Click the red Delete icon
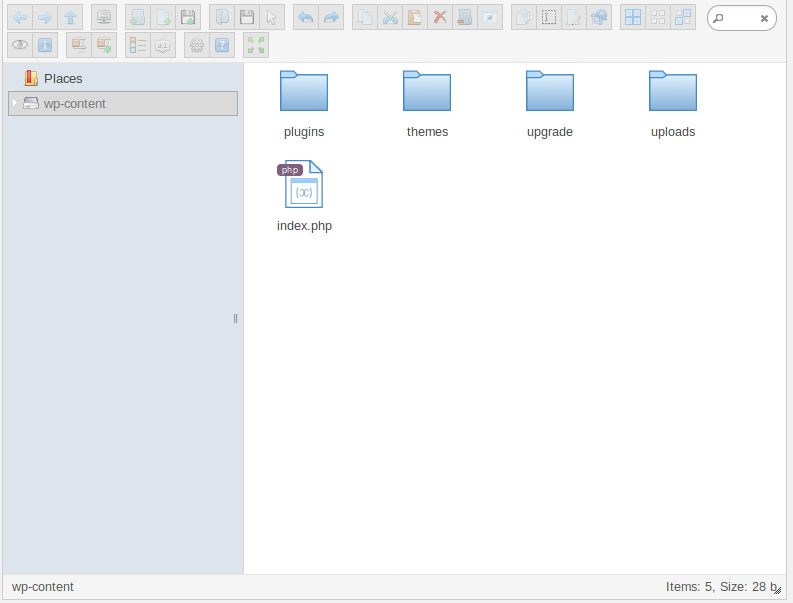The height and width of the screenshot is (603, 793). point(439,17)
